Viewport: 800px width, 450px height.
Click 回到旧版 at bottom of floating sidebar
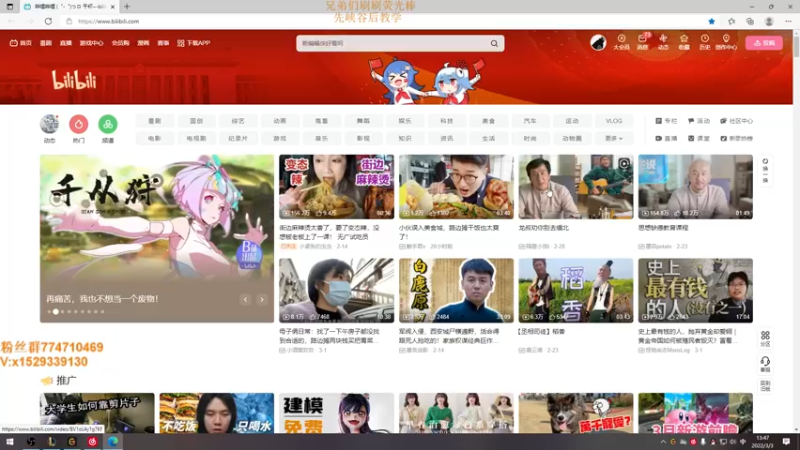coord(765,386)
